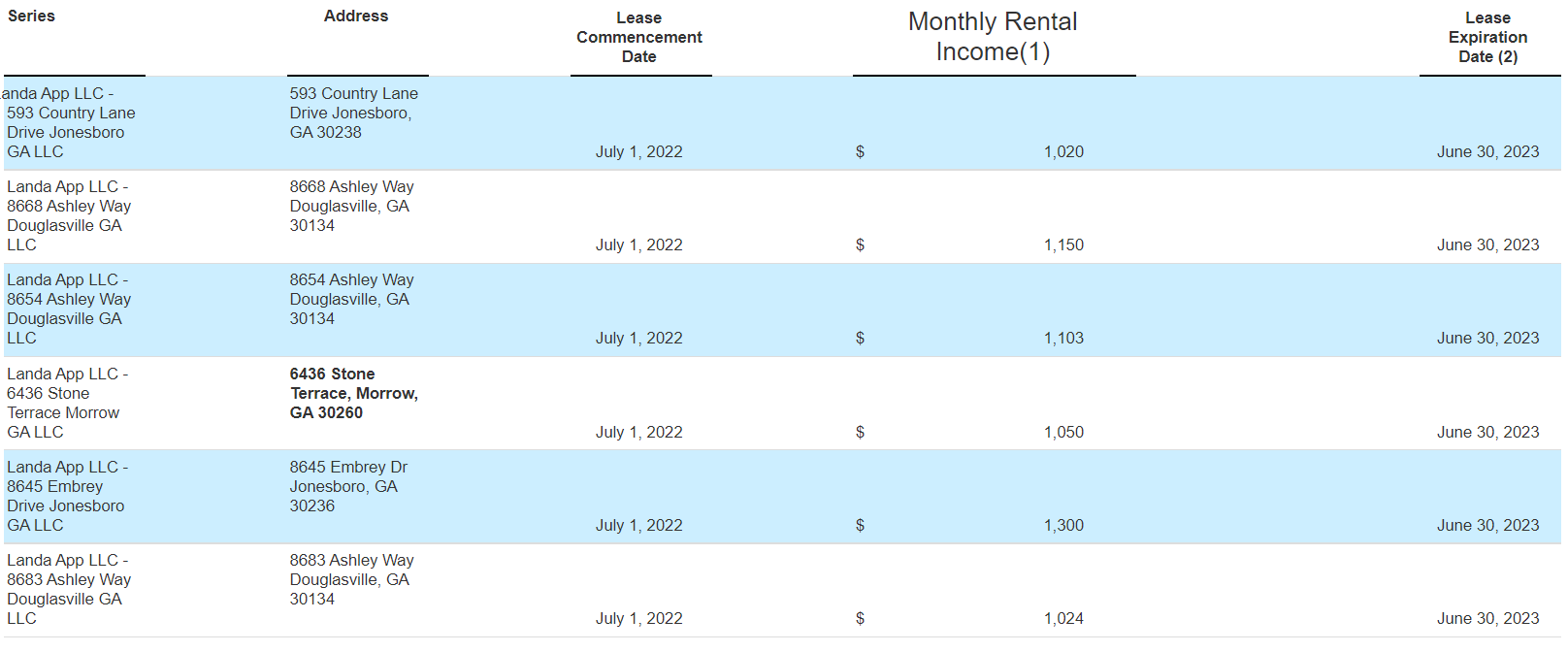Viewport: 1568px width, 652px height.
Task: Select series cell 593 Country Lane Drive Jonesboro GA LLC
Action: (68, 122)
